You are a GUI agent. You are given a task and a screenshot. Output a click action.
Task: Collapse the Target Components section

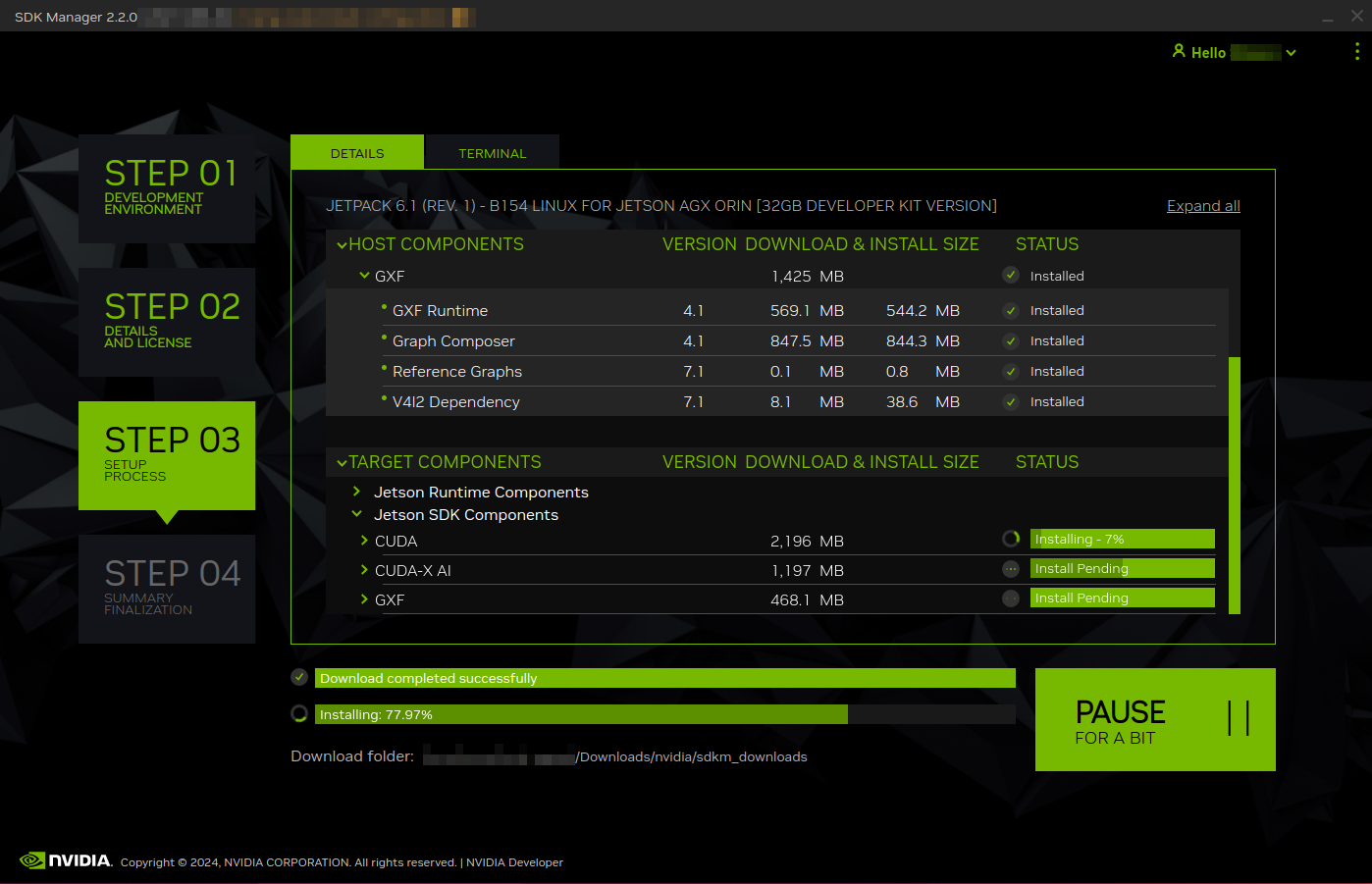(x=342, y=463)
